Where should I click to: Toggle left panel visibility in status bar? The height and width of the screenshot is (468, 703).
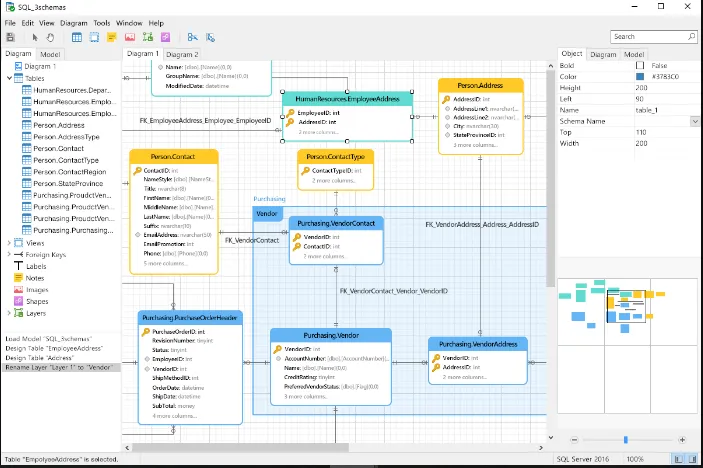pyautogui.click(x=678, y=459)
